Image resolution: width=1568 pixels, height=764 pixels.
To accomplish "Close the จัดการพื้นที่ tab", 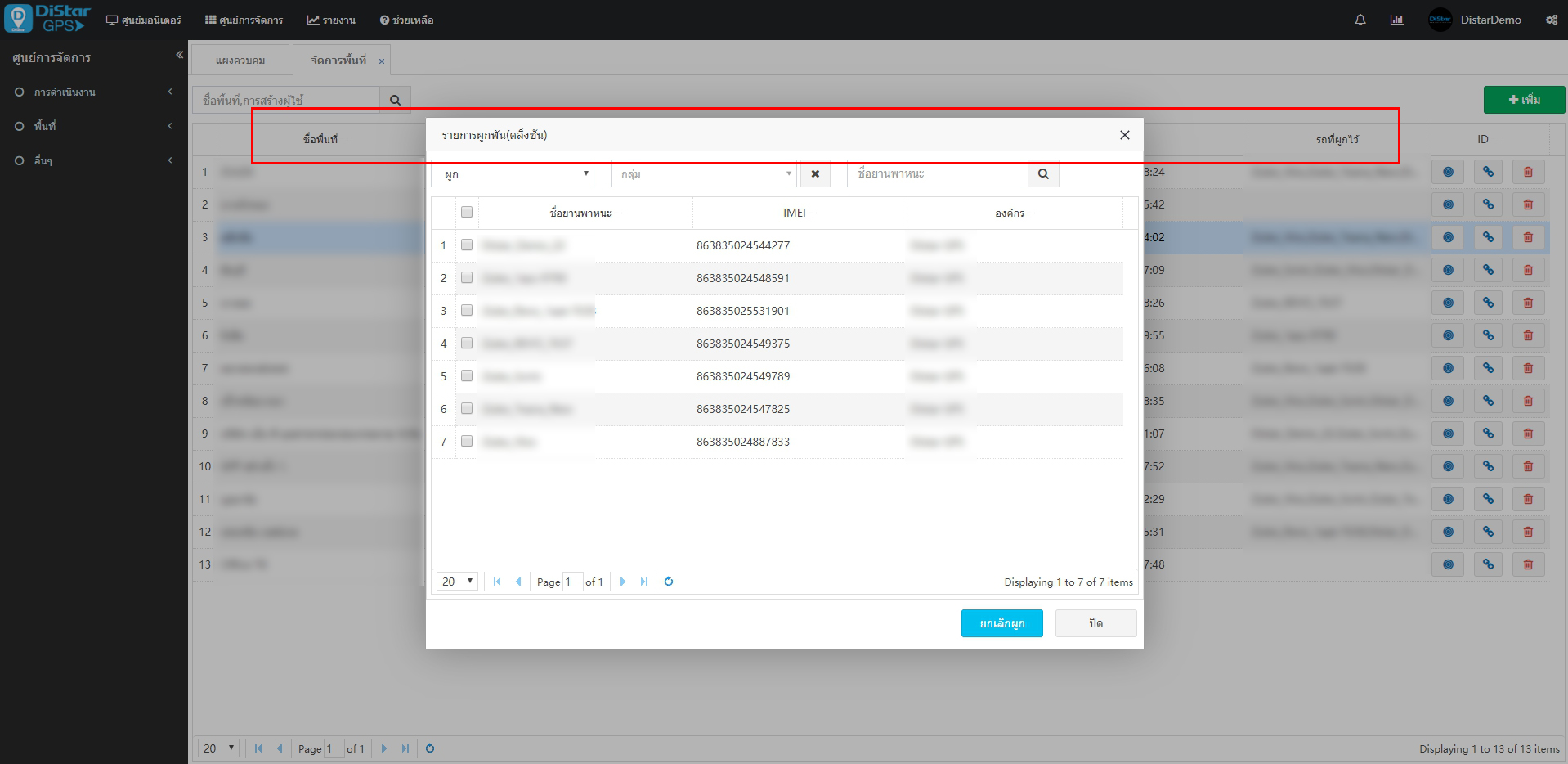I will click(381, 61).
